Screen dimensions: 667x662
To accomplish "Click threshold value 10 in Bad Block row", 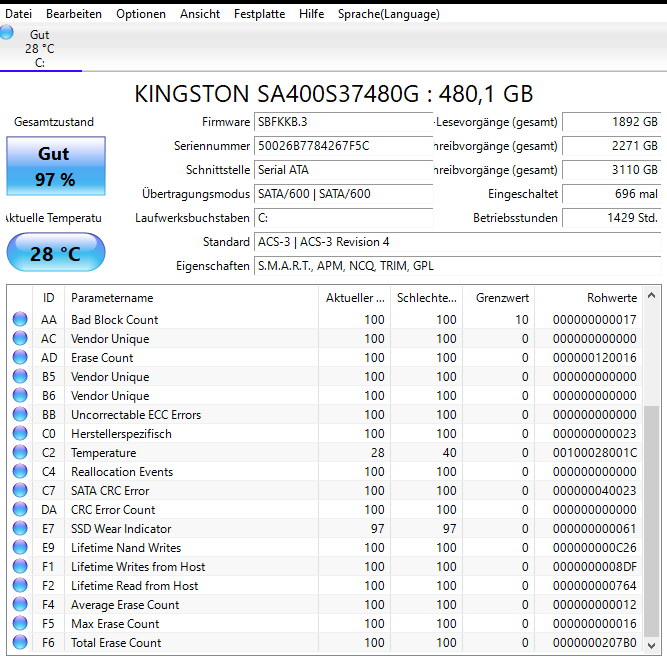I will pyautogui.click(x=522, y=320).
